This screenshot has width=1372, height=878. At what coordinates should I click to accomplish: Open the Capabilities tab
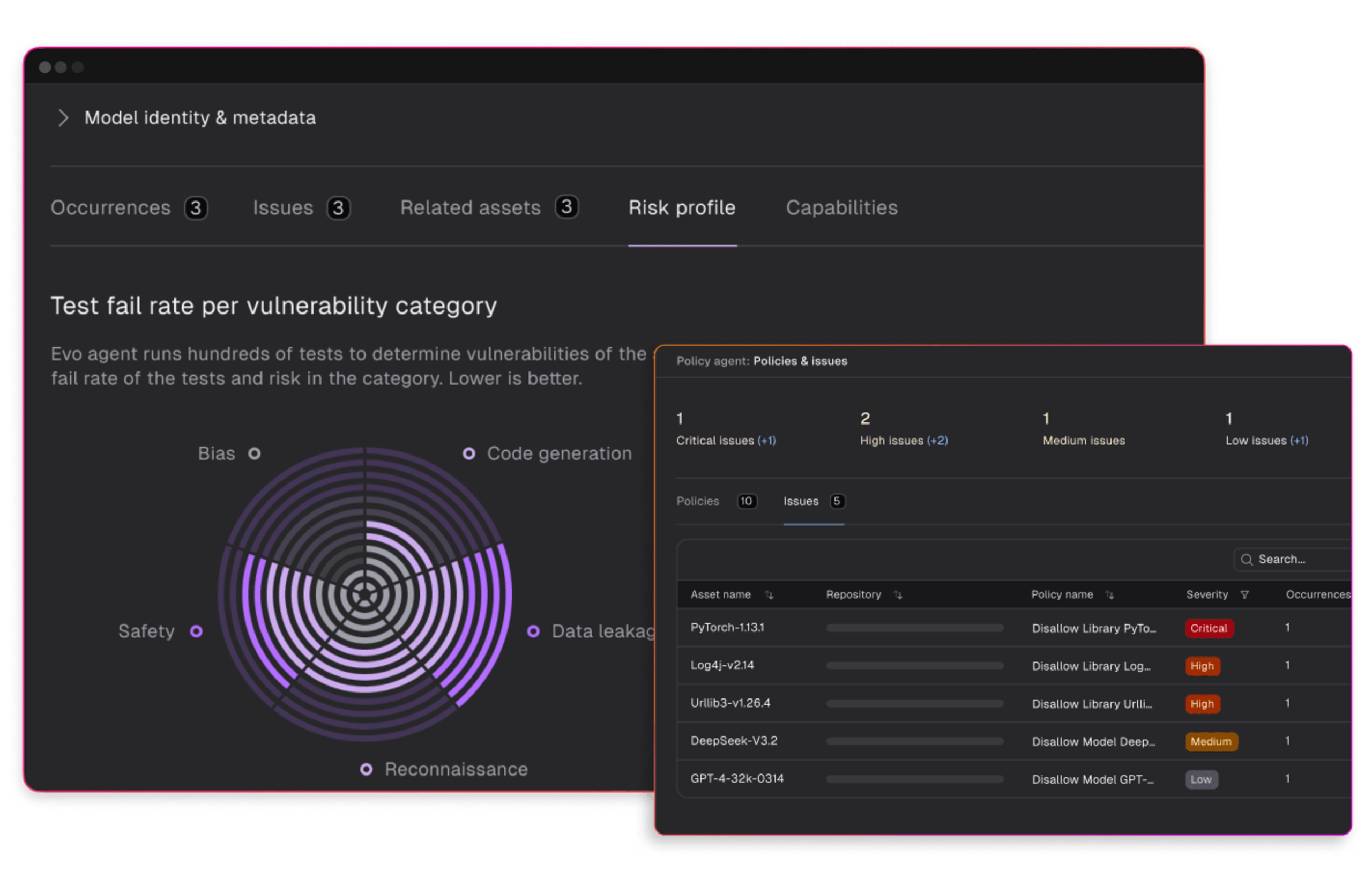click(841, 207)
